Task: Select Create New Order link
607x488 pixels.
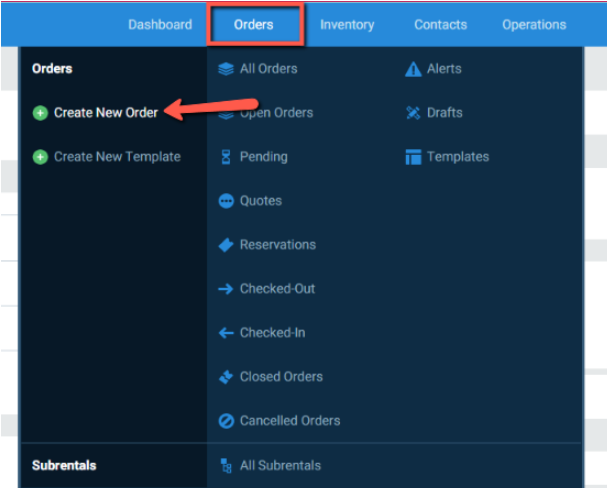Action: click(106, 113)
